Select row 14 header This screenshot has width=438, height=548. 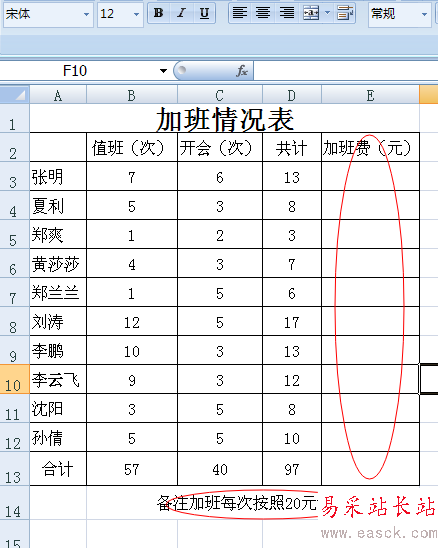[x=14, y=503]
